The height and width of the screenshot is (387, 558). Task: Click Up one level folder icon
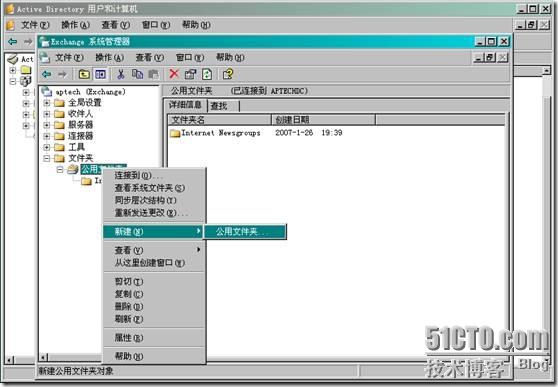tap(84, 74)
